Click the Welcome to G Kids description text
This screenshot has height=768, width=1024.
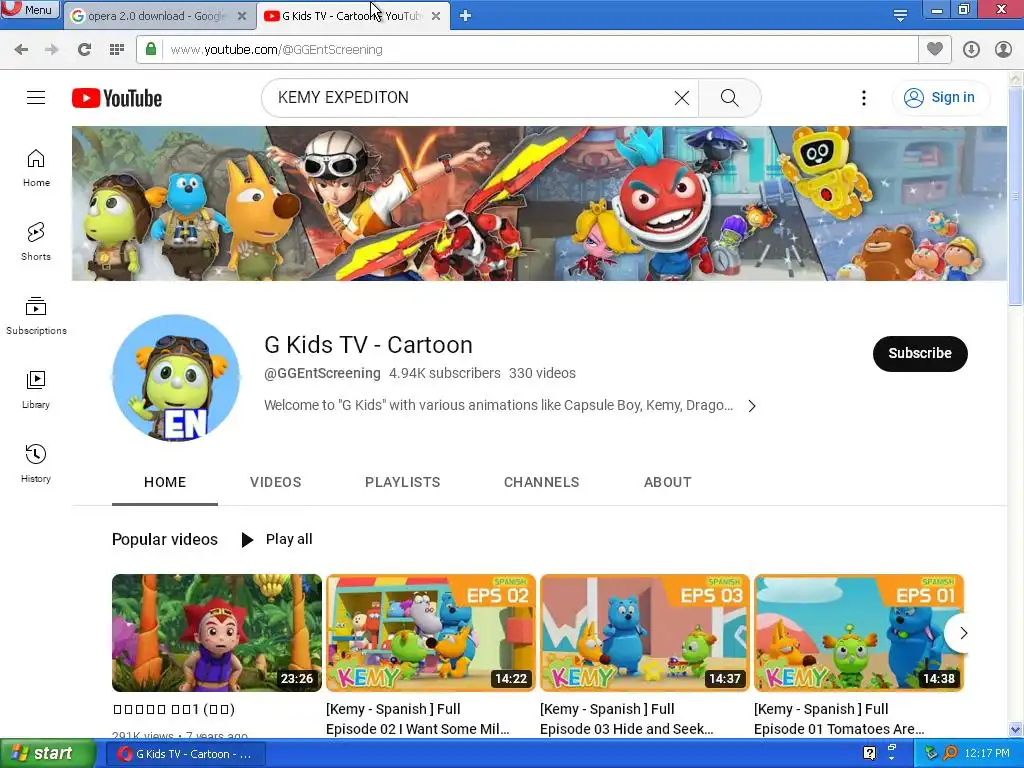(x=498, y=405)
